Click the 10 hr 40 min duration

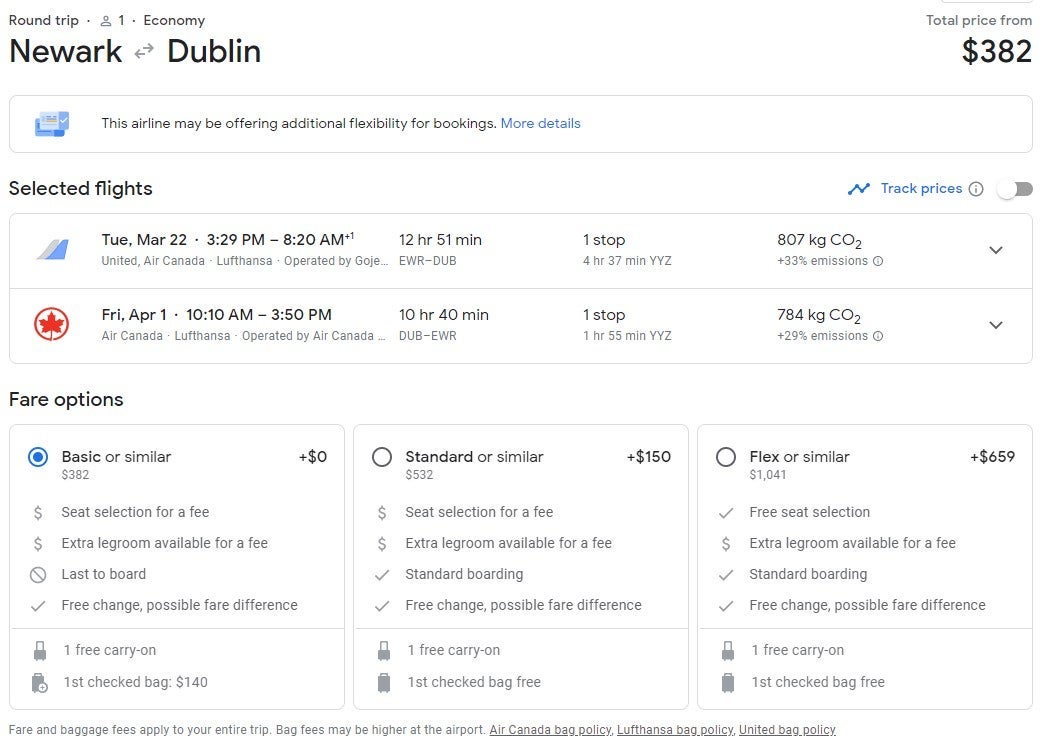click(444, 315)
